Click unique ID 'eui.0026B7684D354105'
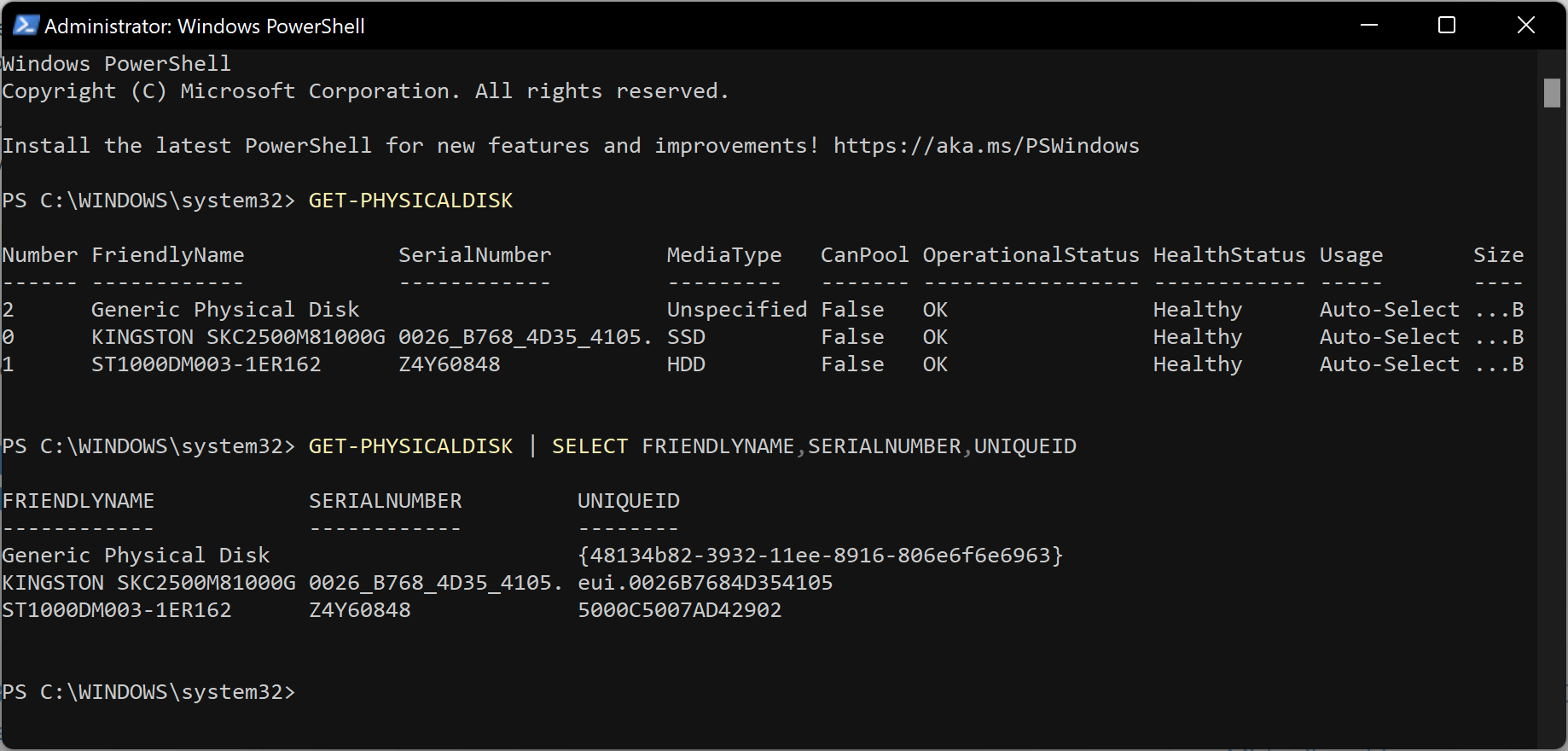Image resolution: width=1568 pixels, height=751 pixels. 706,583
